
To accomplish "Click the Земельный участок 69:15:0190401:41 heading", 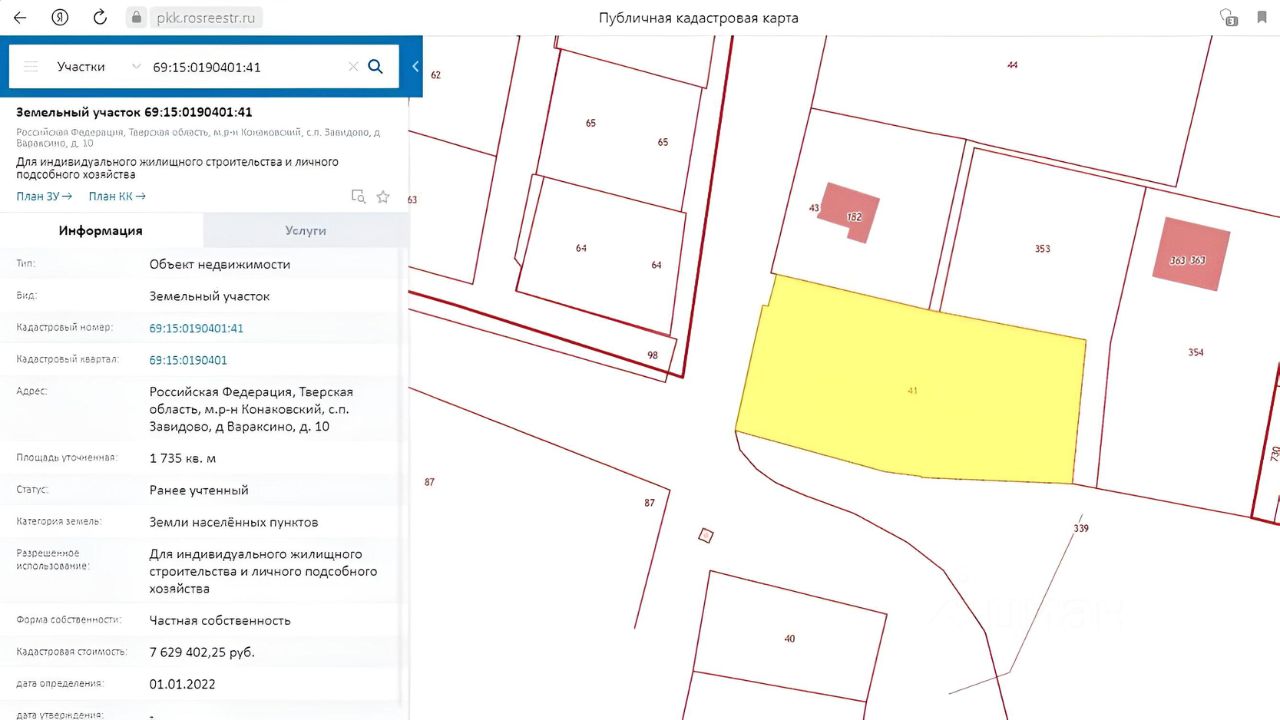I will [134, 112].
